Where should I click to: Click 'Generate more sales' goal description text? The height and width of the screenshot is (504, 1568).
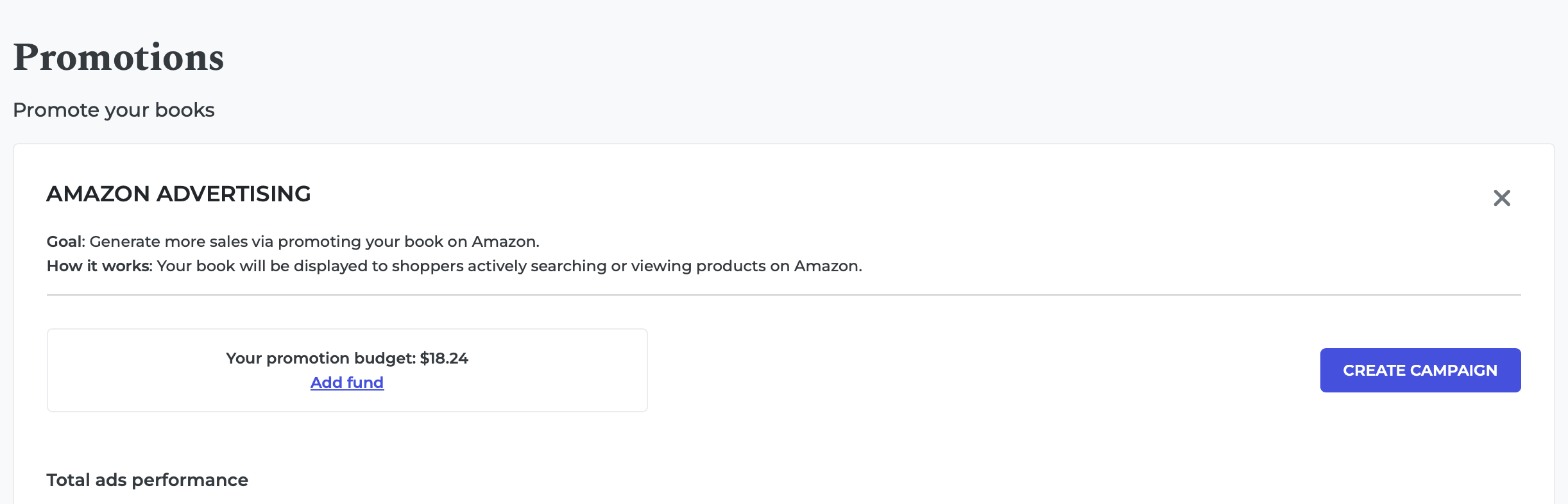[x=168, y=242]
